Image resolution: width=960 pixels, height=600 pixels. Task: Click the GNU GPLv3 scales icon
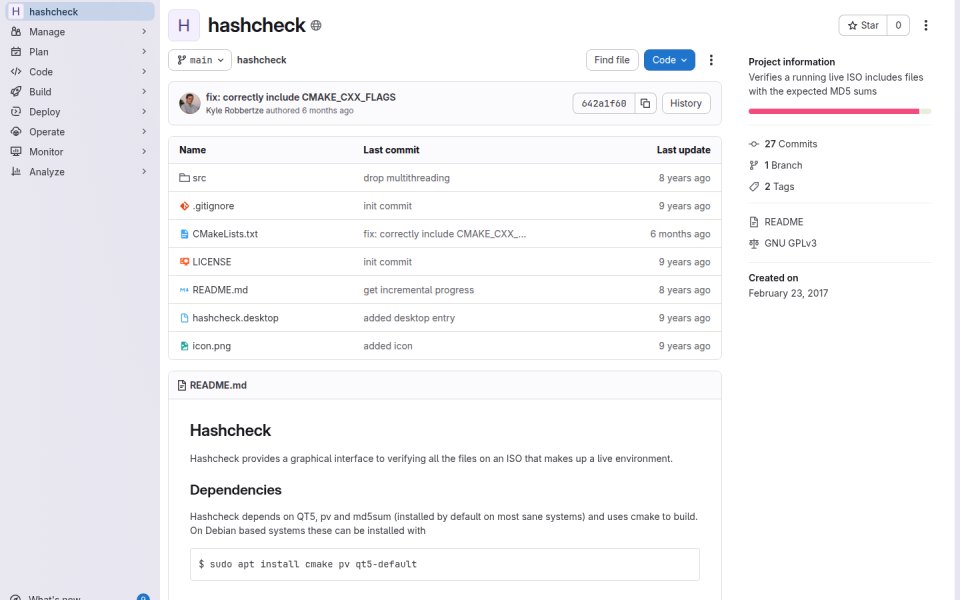click(x=754, y=244)
